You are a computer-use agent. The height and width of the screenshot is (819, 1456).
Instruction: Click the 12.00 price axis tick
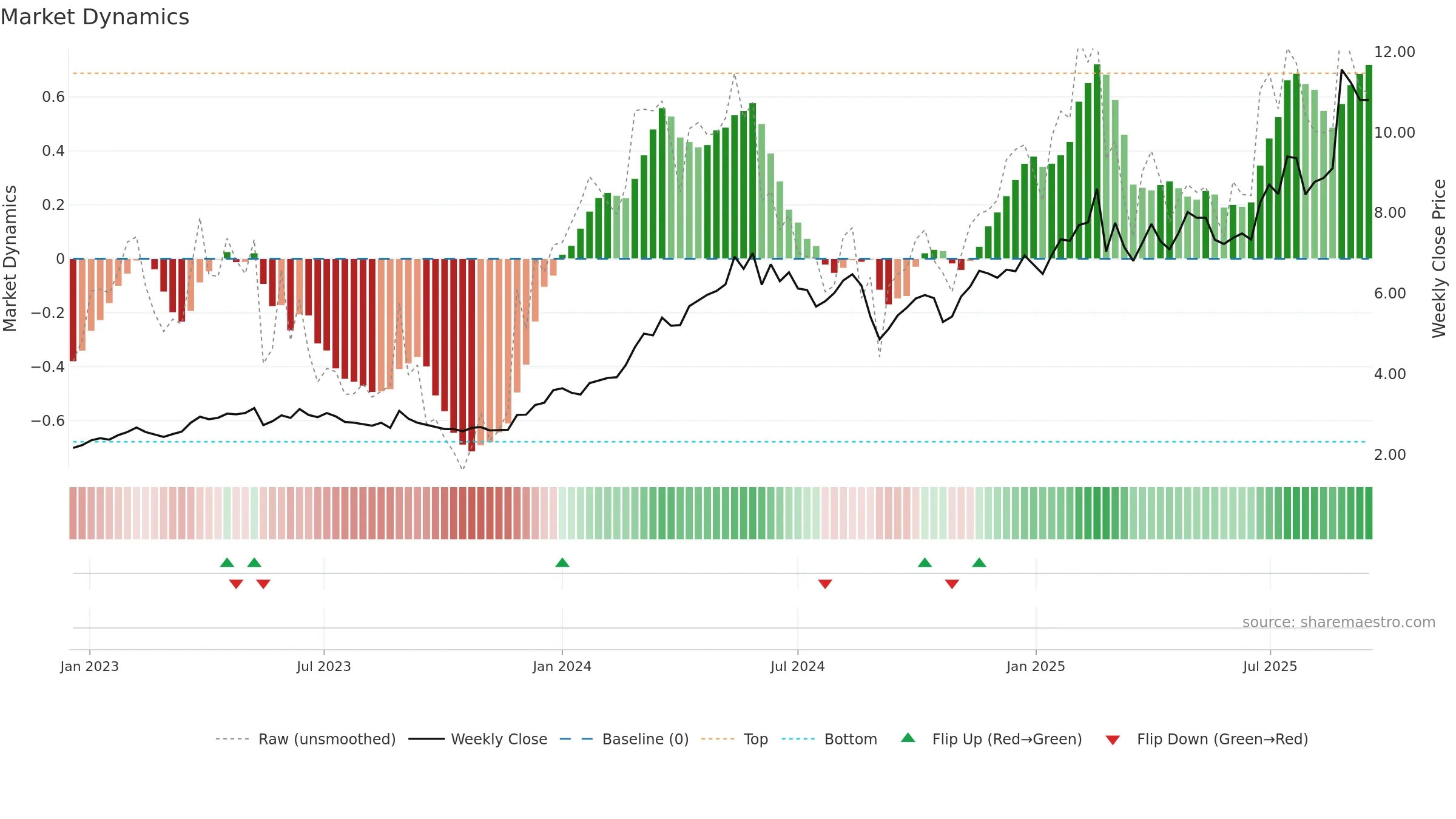1395,52
